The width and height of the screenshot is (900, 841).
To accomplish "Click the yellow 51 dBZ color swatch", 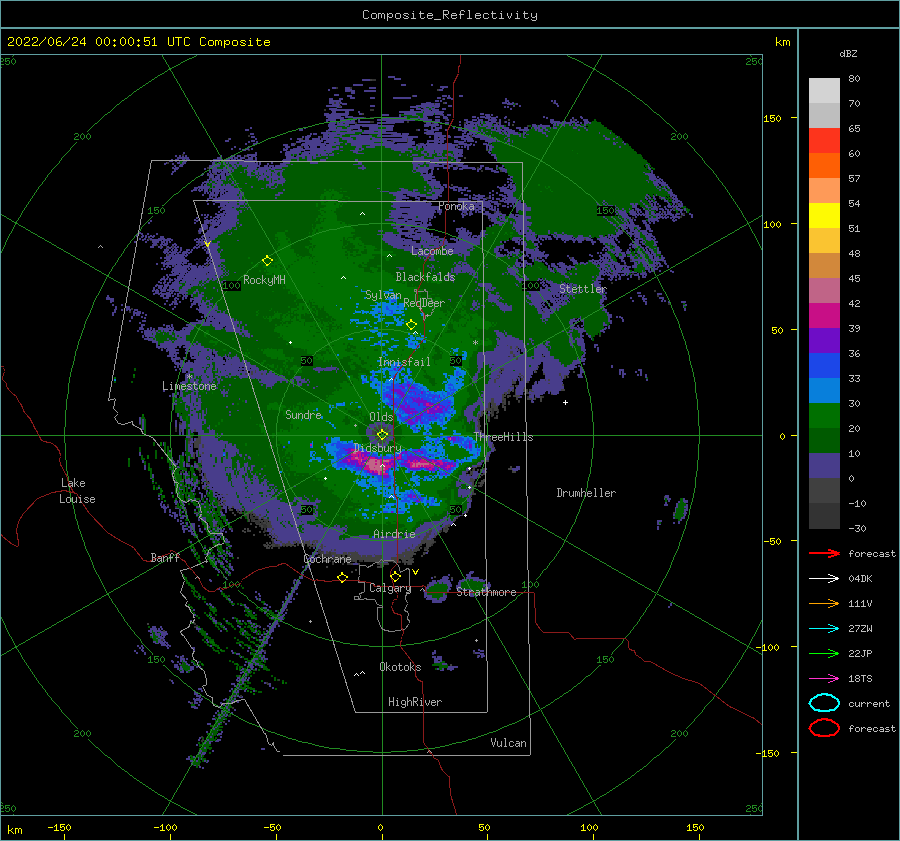I will [x=824, y=215].
